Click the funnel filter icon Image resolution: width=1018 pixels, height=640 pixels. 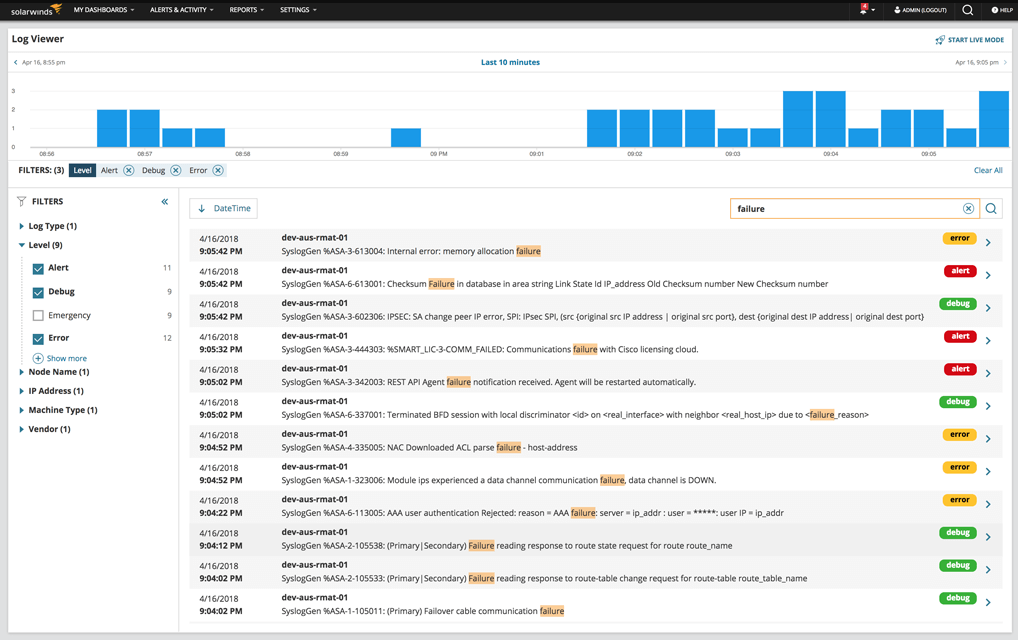click(21, 201)
